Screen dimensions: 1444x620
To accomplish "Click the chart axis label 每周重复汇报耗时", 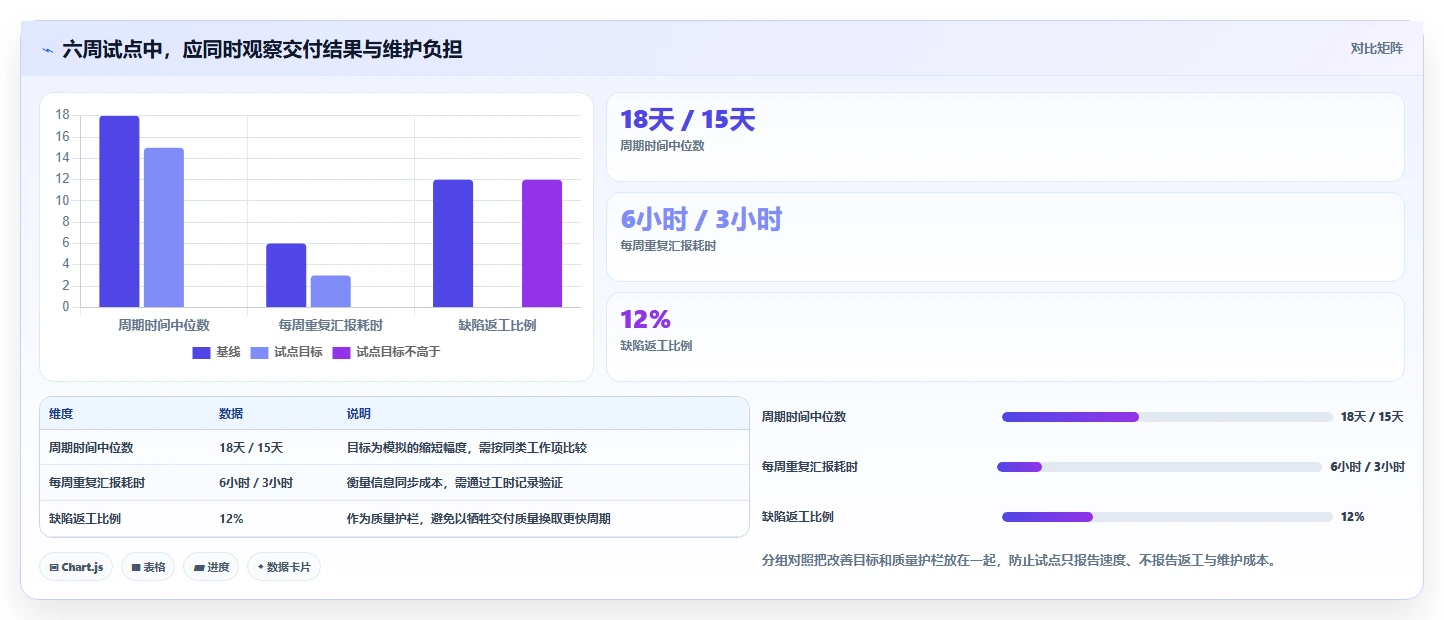I will click(x=331, y=325).
